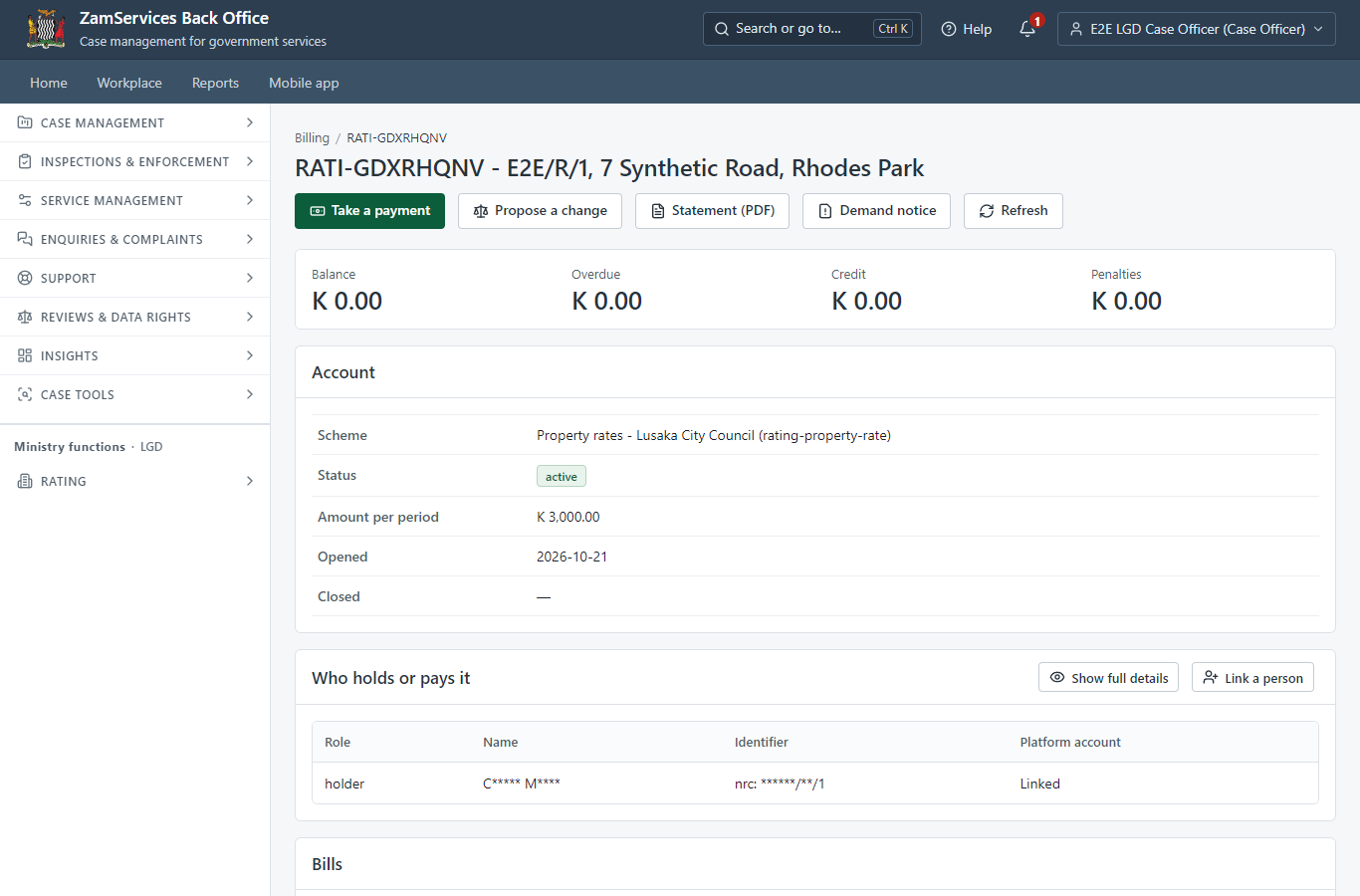Click the ZamServices coat of arms logo
Screen dimensions: 1360x896
click(x=46, y=29)
